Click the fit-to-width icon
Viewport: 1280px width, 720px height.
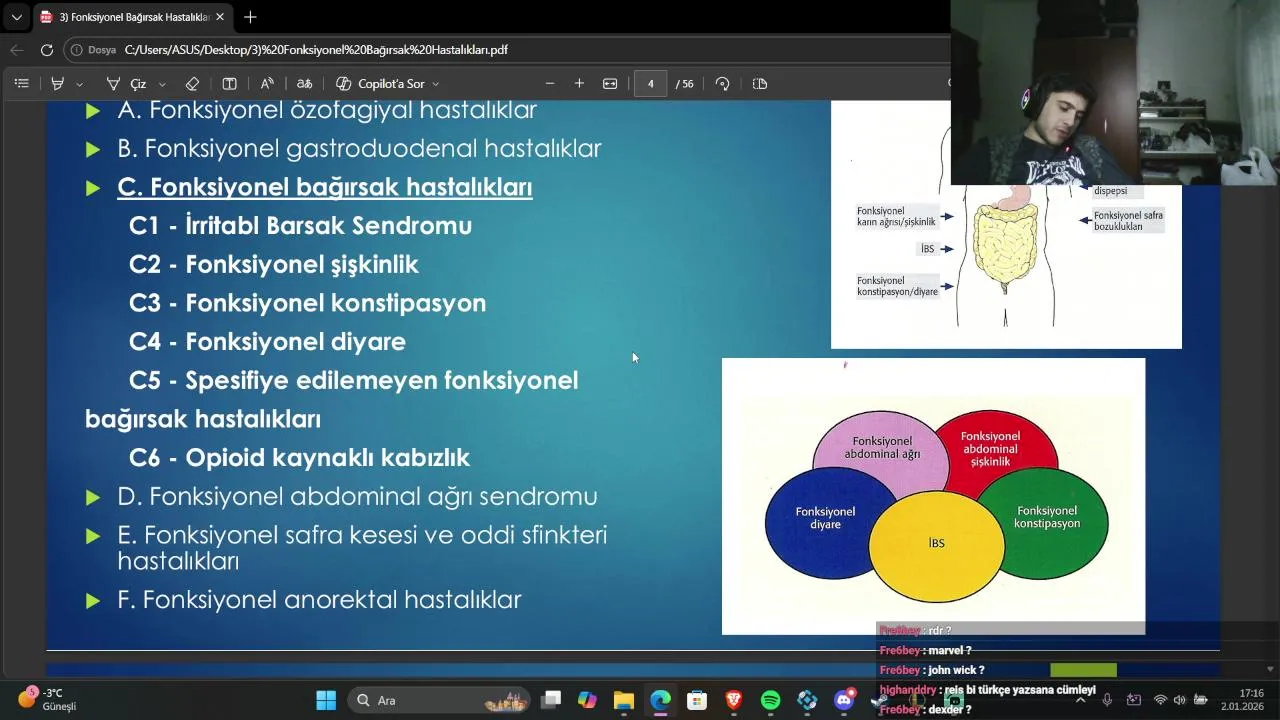[610, 84]
